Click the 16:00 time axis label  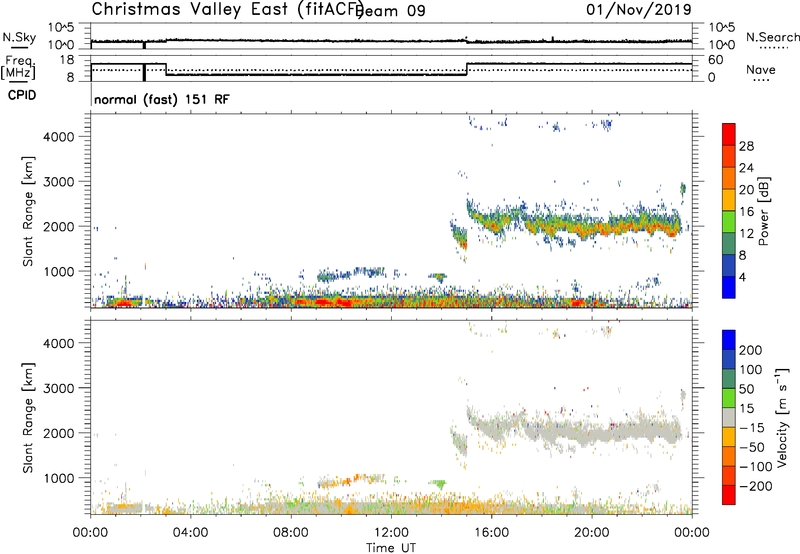[491, 533]
